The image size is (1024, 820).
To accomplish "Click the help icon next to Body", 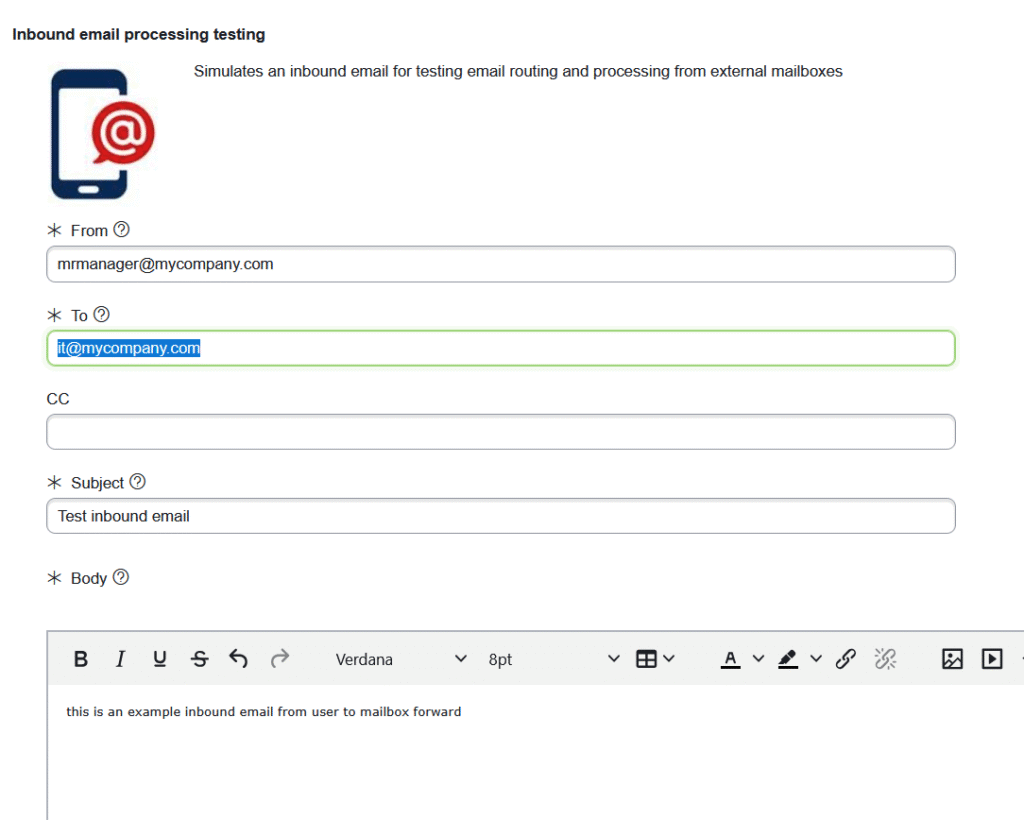I will 121,577.
